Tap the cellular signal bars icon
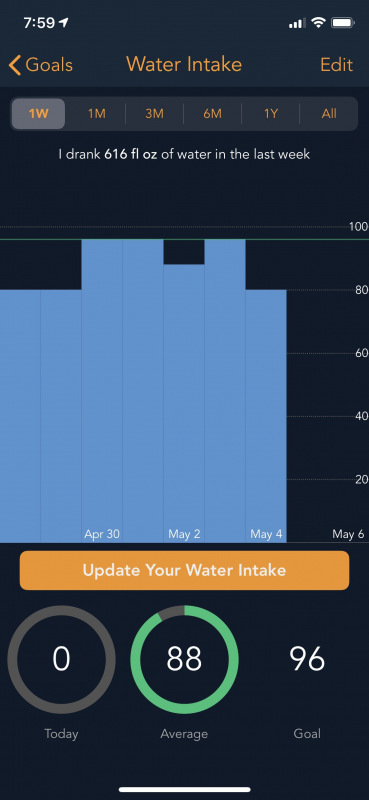This screenshot has width=369, height=800. pos(297,23)
